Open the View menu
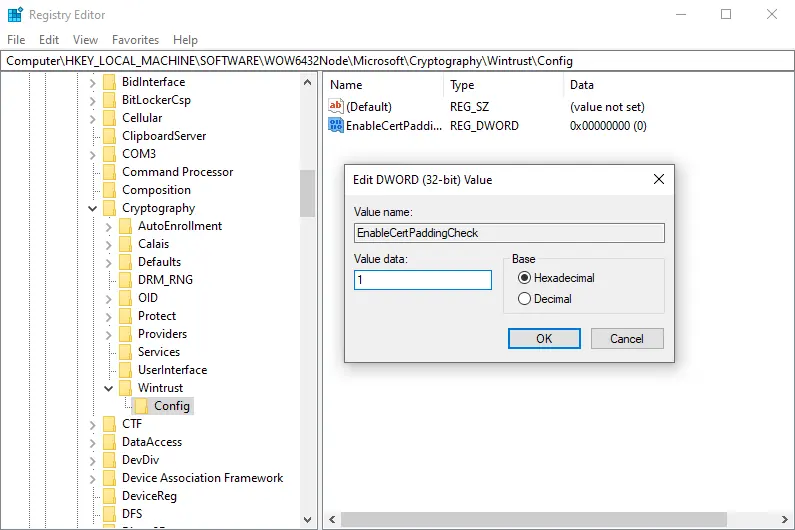 pyautogui.click(x=85, y=40)
